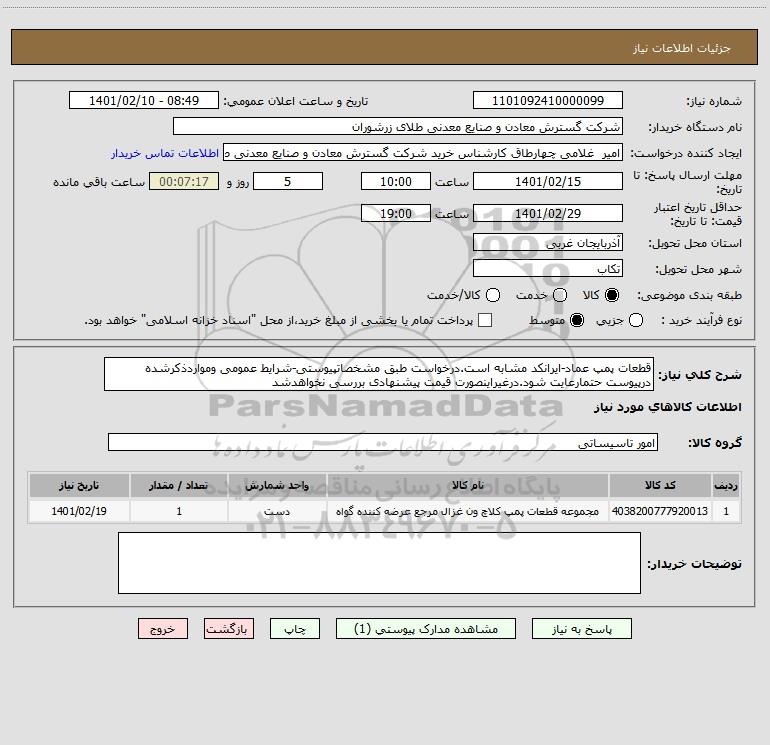Click the province field آذربایجان غربی
Image resolution: width=770 pixels, height=745 pixels.
pyautogui.click(x=548, y=242)
